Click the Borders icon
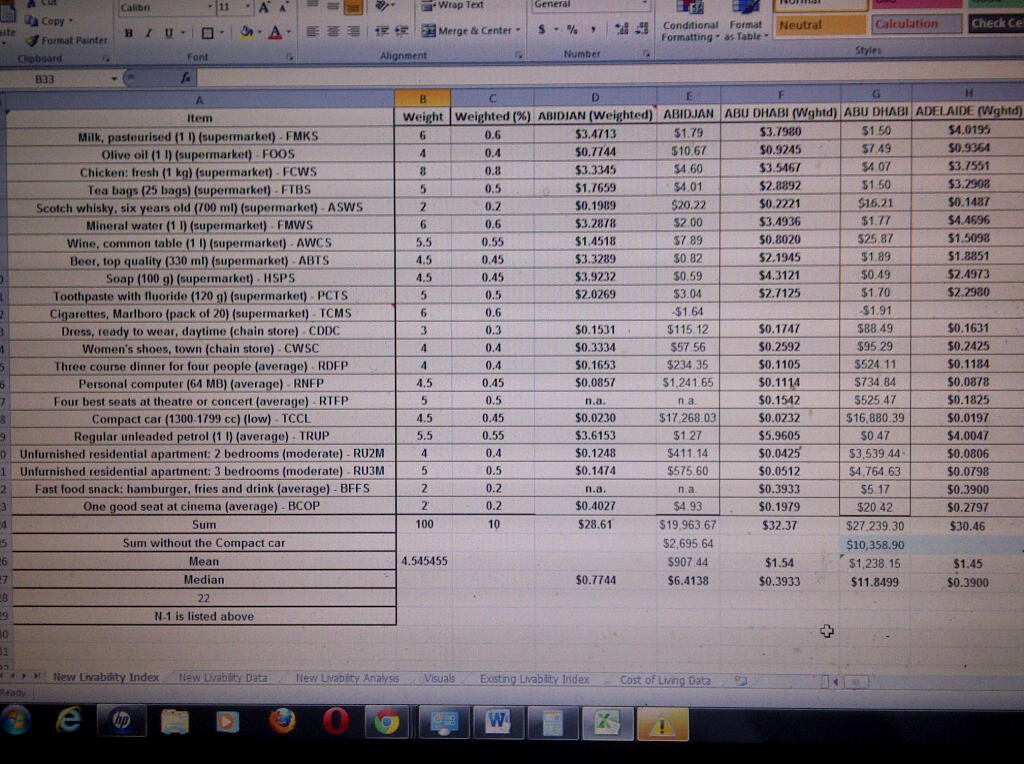Screen dimensions: 1024x764 click(x=207, y=33)
